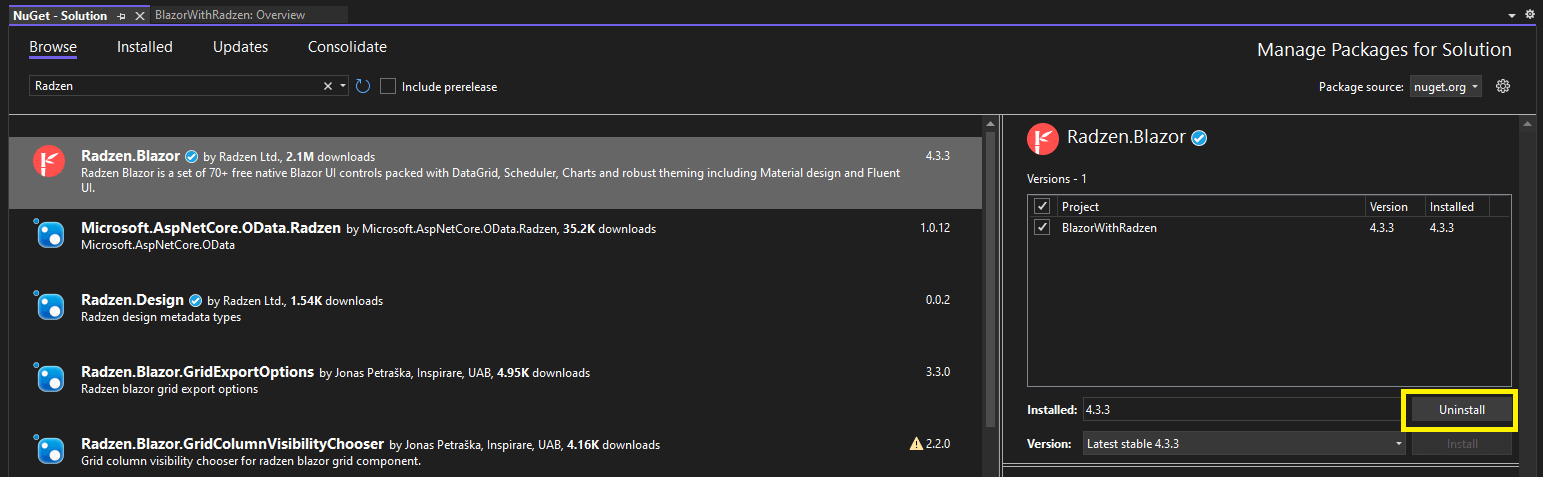Select Radzen.Blazor.GridColumnVisibilityChooser package title
1543x477 pixels.
(x=233, y=444)
